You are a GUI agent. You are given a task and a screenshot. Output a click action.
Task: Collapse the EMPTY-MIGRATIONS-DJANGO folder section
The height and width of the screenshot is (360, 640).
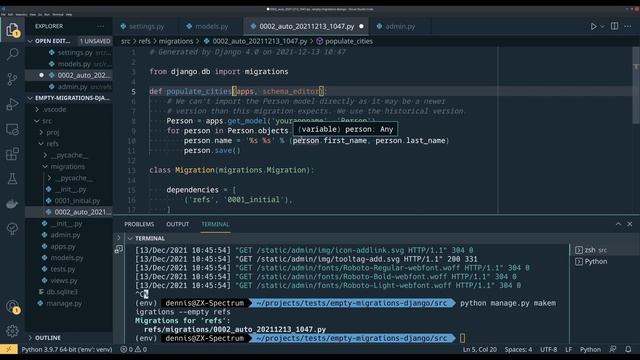pyautogui.click(x=69, y=98)
